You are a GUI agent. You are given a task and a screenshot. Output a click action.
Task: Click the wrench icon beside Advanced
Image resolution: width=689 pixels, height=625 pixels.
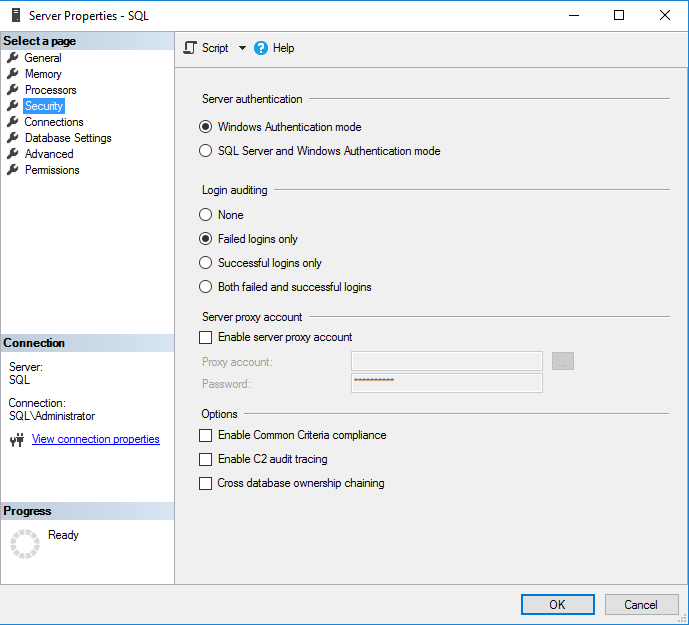tap(13, 154)
